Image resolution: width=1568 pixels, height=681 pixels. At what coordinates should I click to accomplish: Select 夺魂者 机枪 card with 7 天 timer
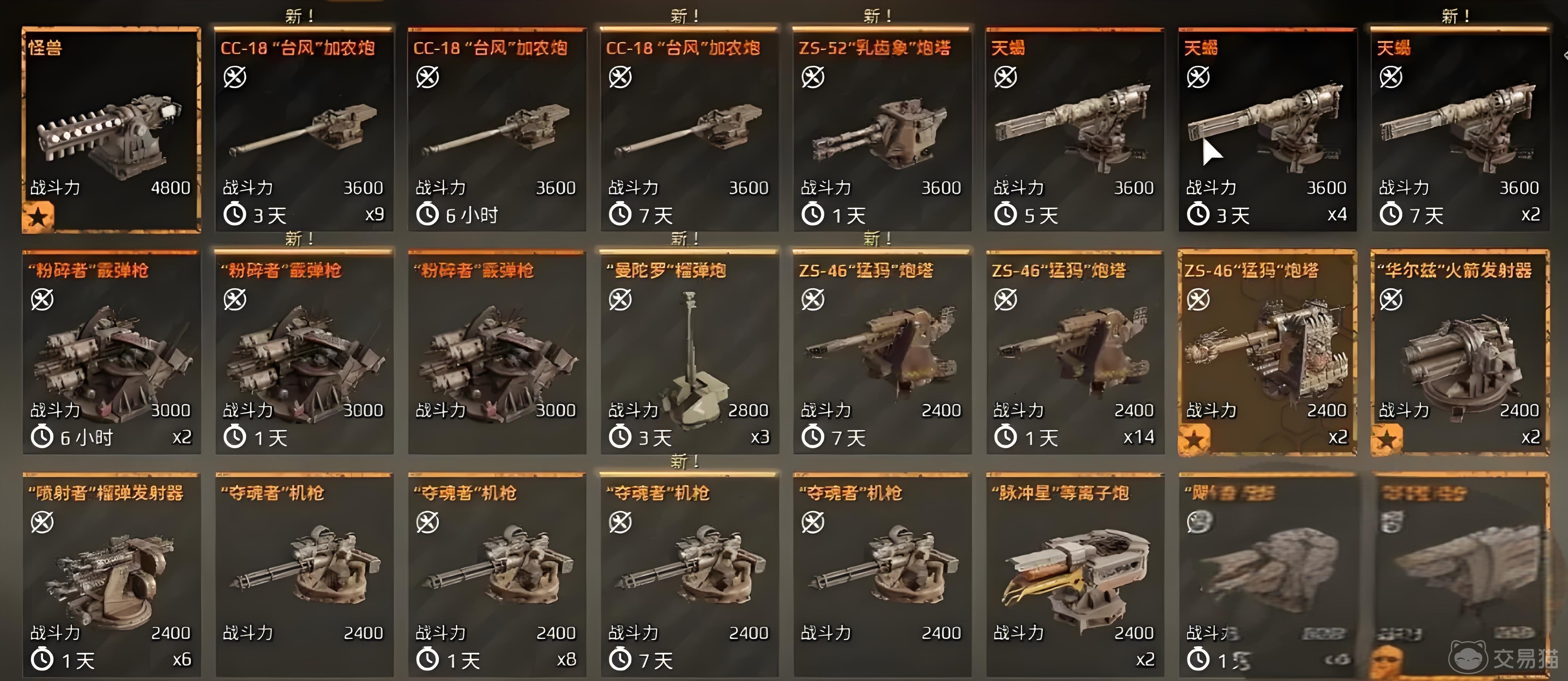click(x=689, y=574)
